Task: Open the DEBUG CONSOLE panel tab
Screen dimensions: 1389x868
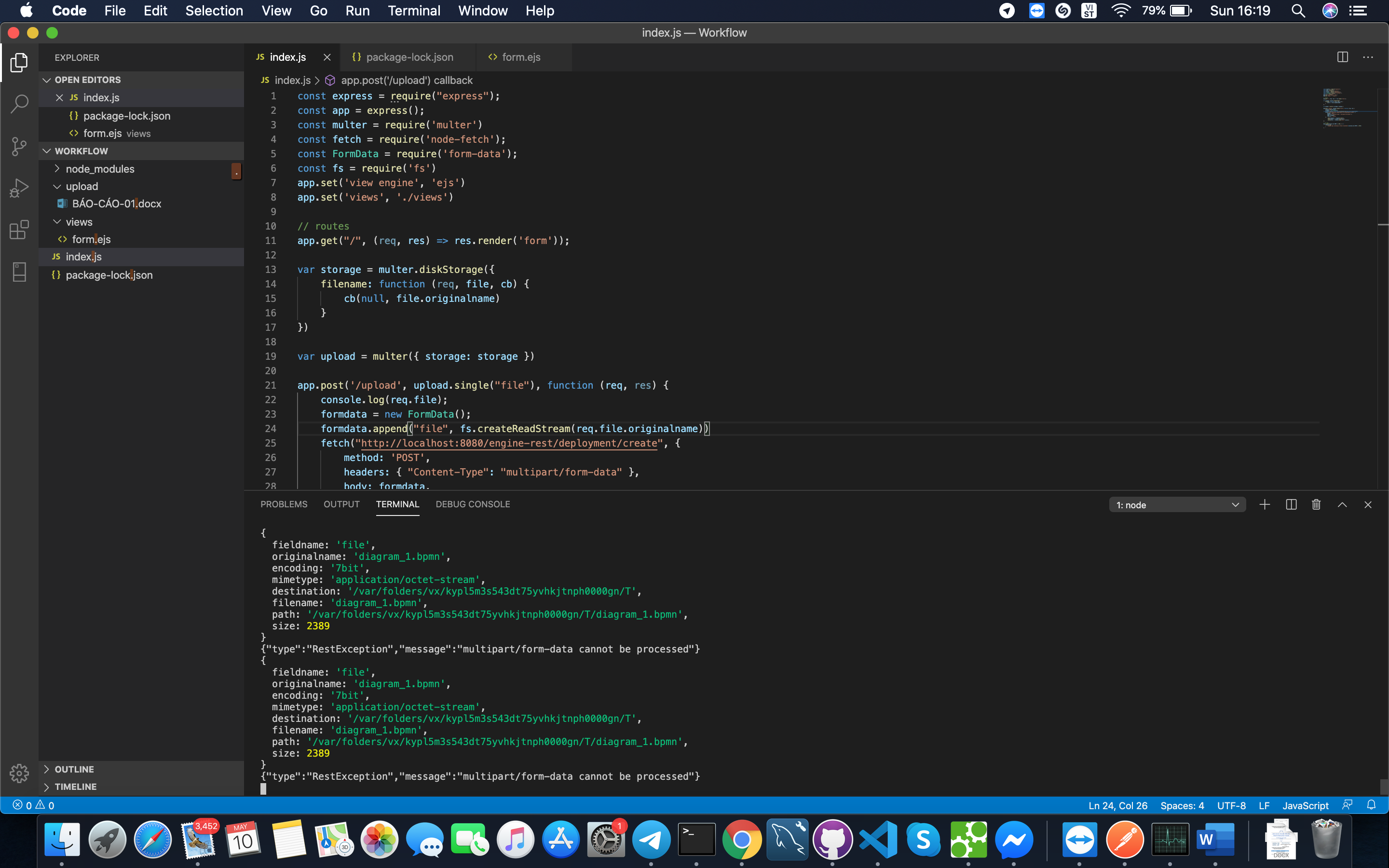Action: pyautogui.click(x=472, y=504)
